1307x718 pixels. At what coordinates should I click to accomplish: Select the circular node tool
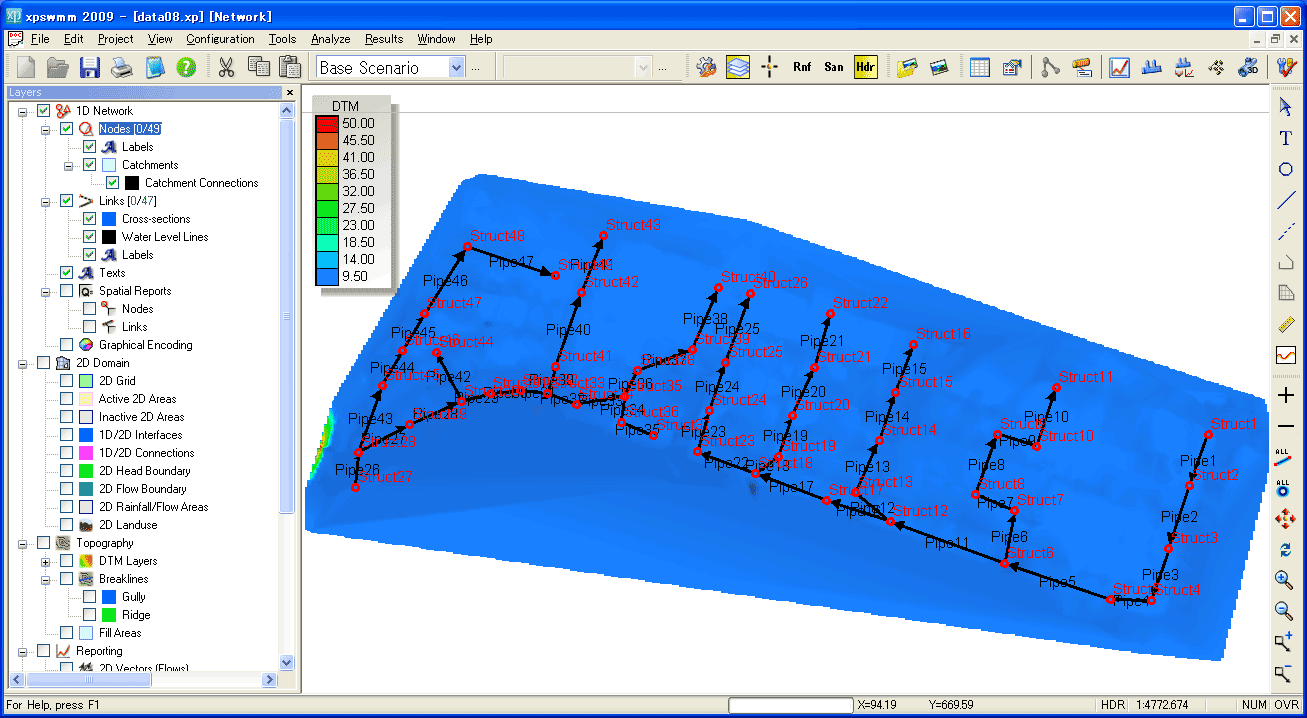1286,169
